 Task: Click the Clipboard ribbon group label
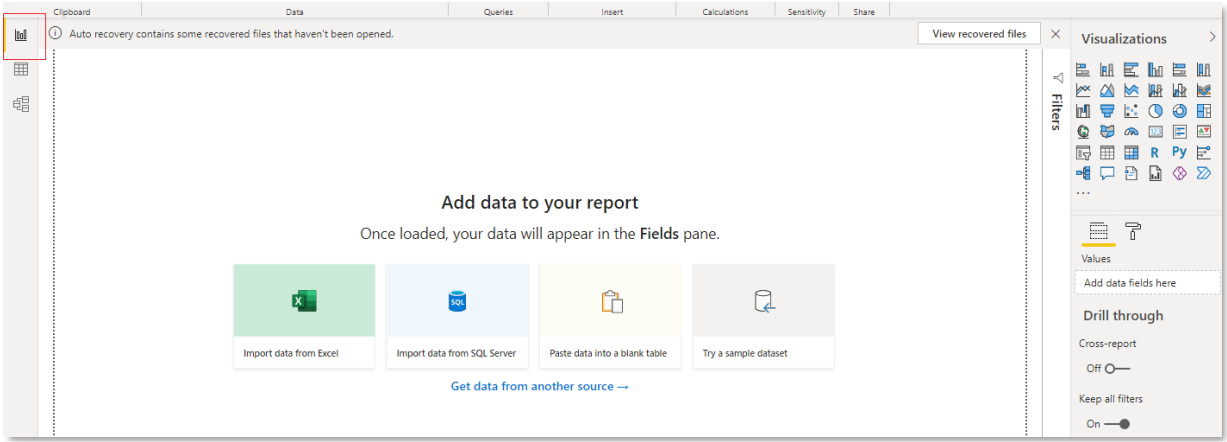[x=72, y=12]
